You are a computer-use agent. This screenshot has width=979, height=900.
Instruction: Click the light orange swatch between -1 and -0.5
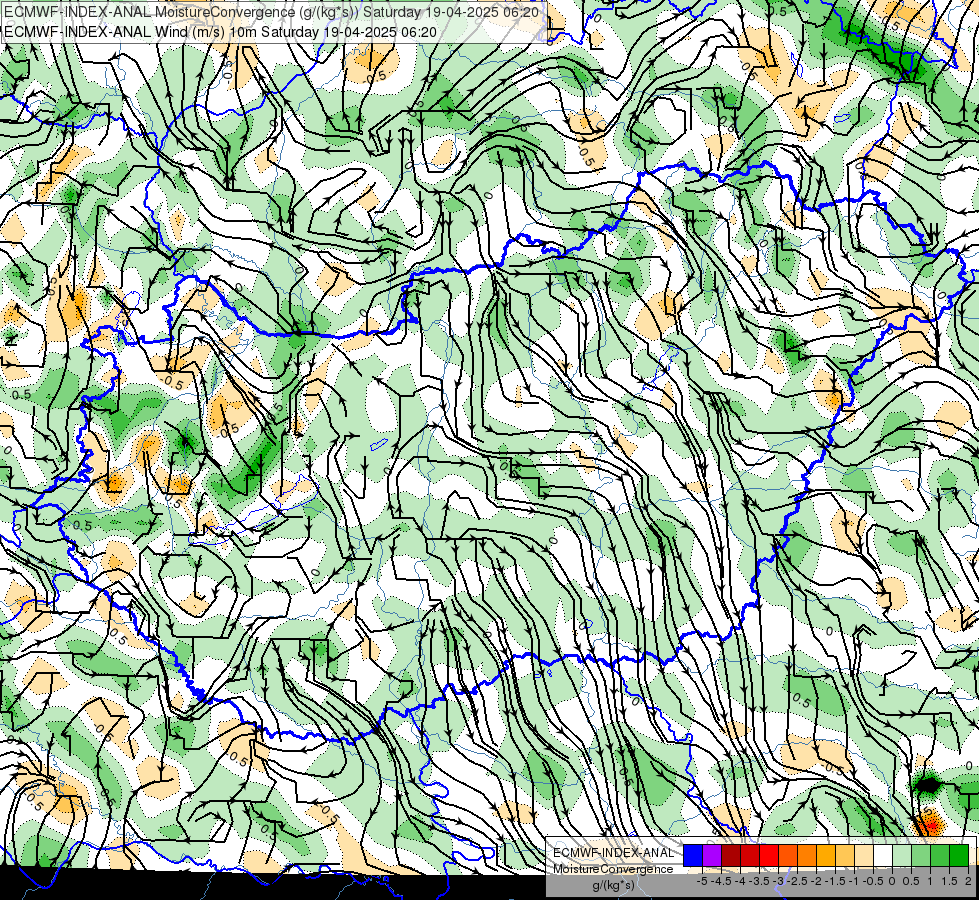coord(845,856)
